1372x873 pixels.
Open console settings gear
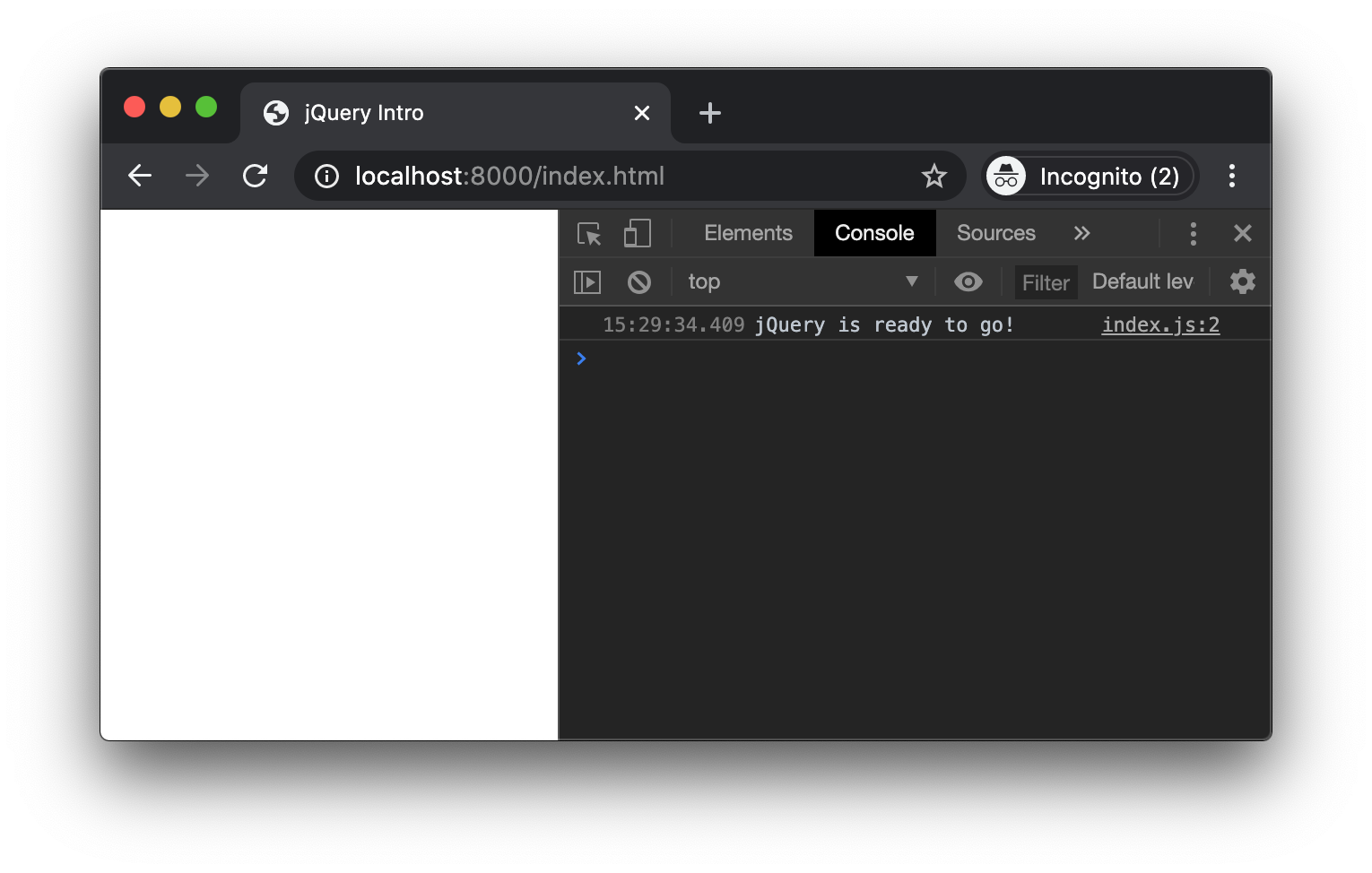[1243, 281]
